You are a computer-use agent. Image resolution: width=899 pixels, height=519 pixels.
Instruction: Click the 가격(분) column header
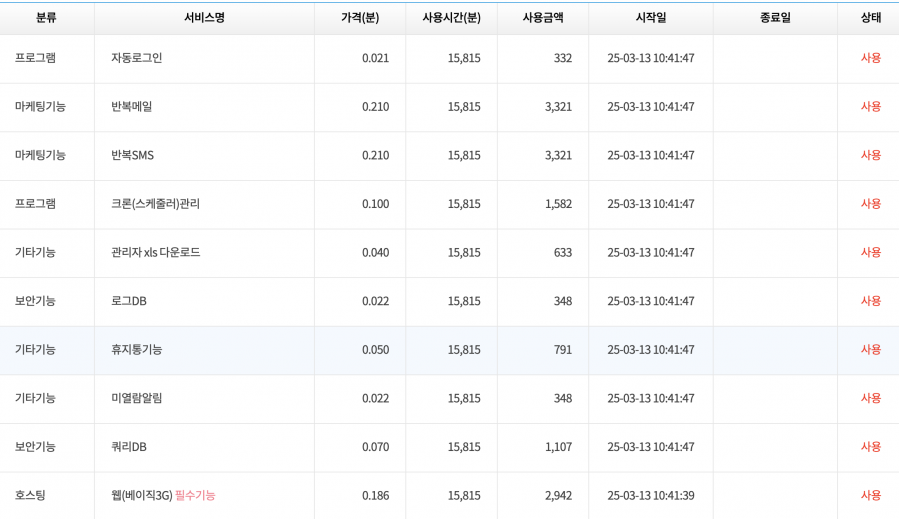pyautogui.click(x=359, y=18)
